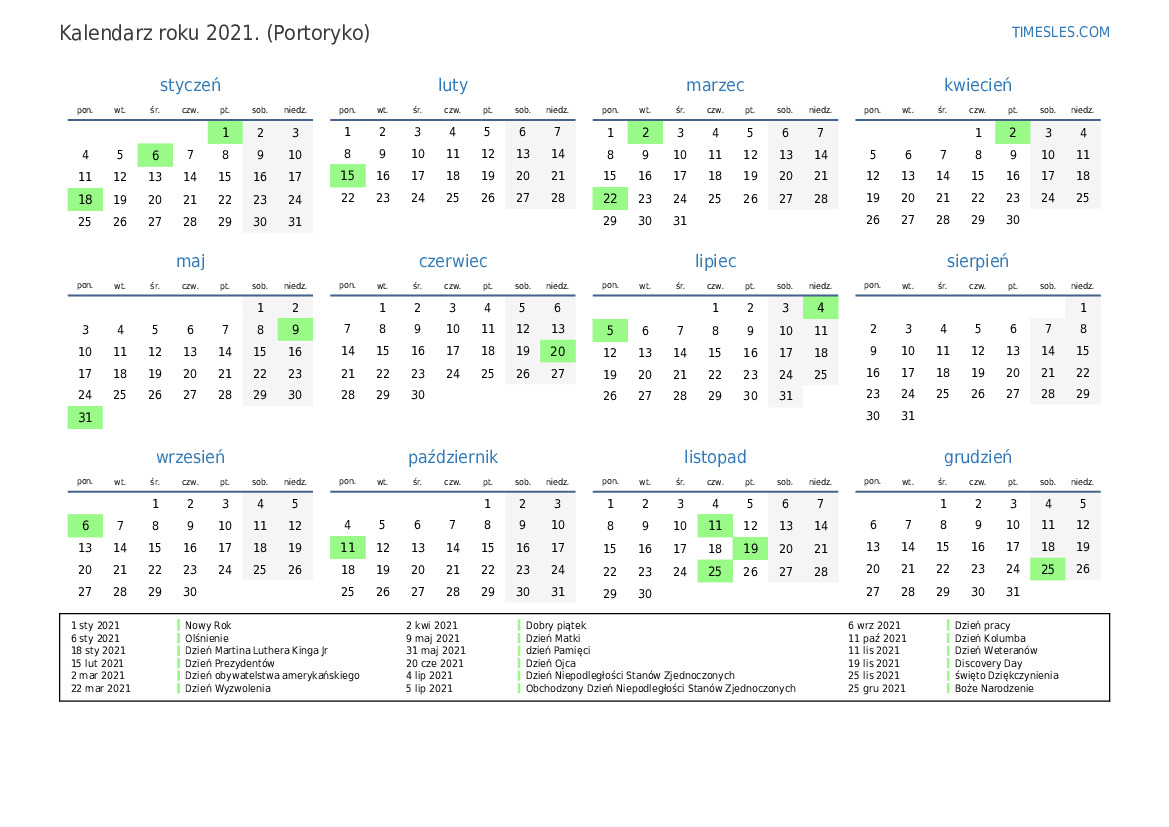Select highlighted September 6 Labor Day
The height and width of the screenshot is (827, 1169).
[x=85, y=526]
